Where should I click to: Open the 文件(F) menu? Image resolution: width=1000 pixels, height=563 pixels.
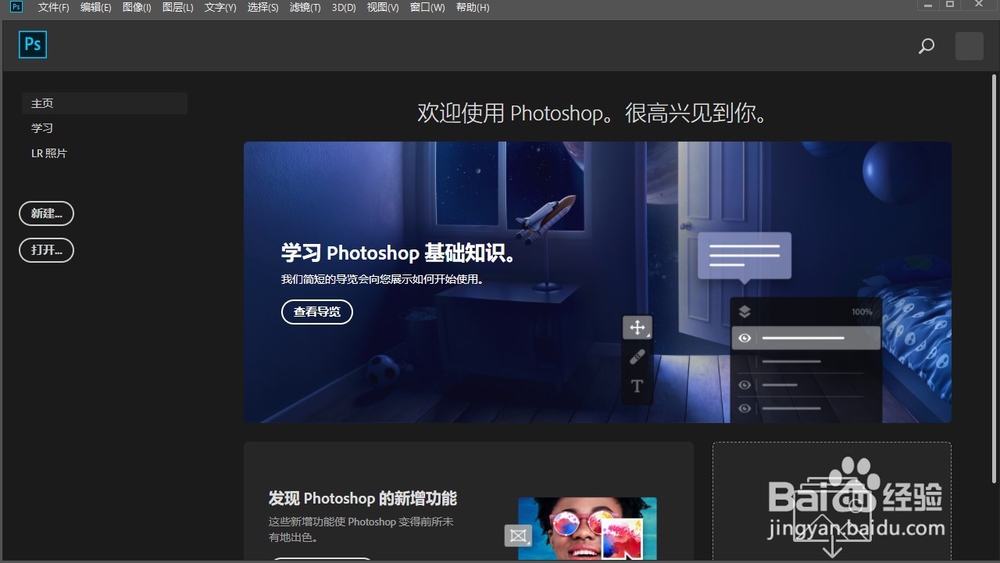(x=53, y=8)
